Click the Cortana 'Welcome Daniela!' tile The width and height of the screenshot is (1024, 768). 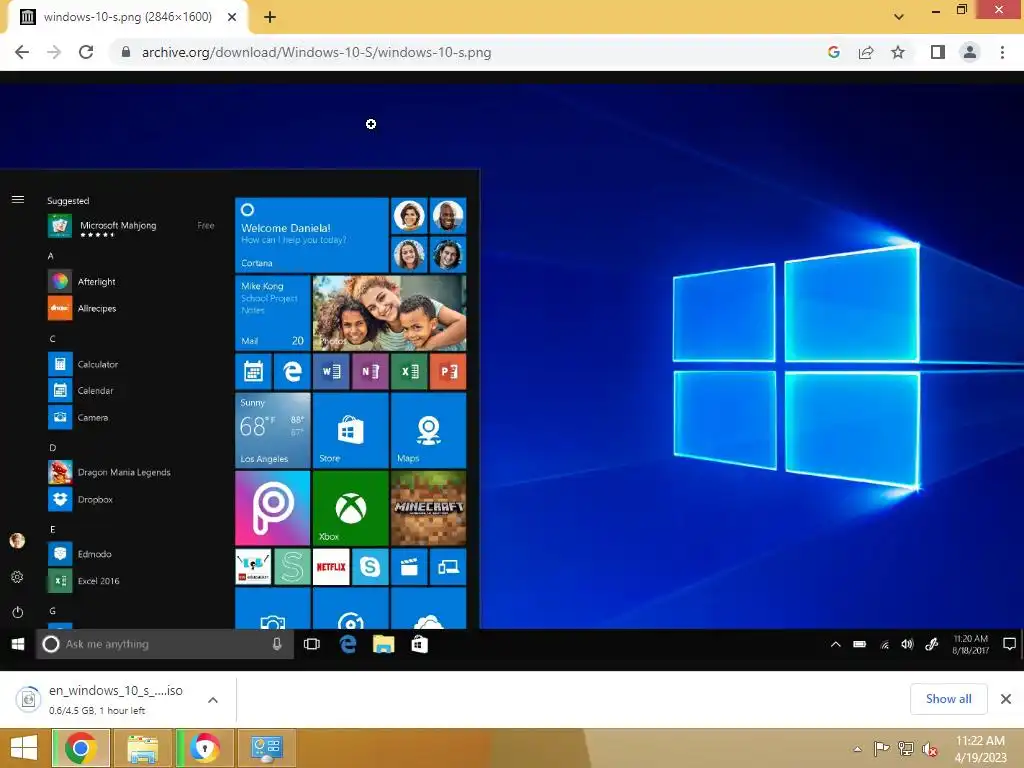pyautogui.click(x=312, y=234)
